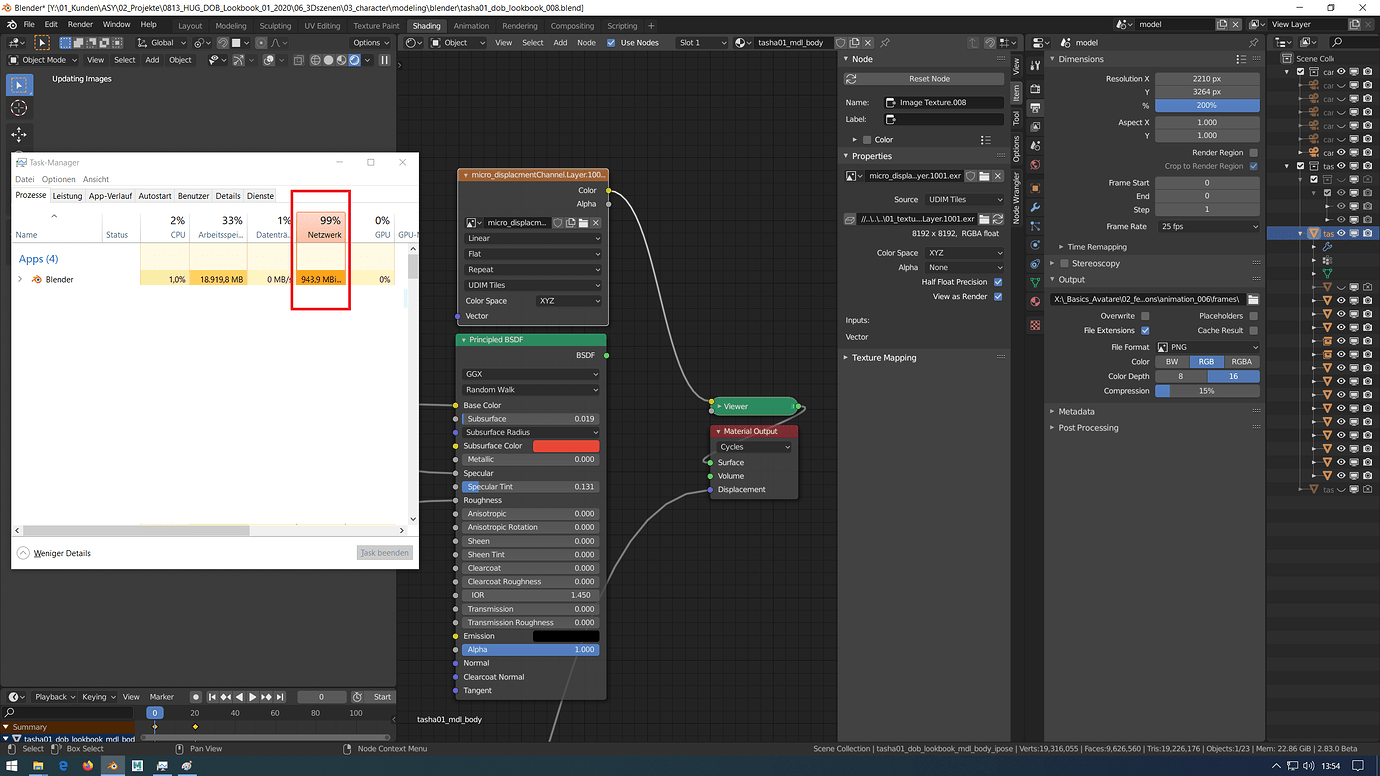Viewport: 1380px width, 776px height.
Task: Open the Frame Rate 25 fps dropdown
Action: (x=1207, y=227)
